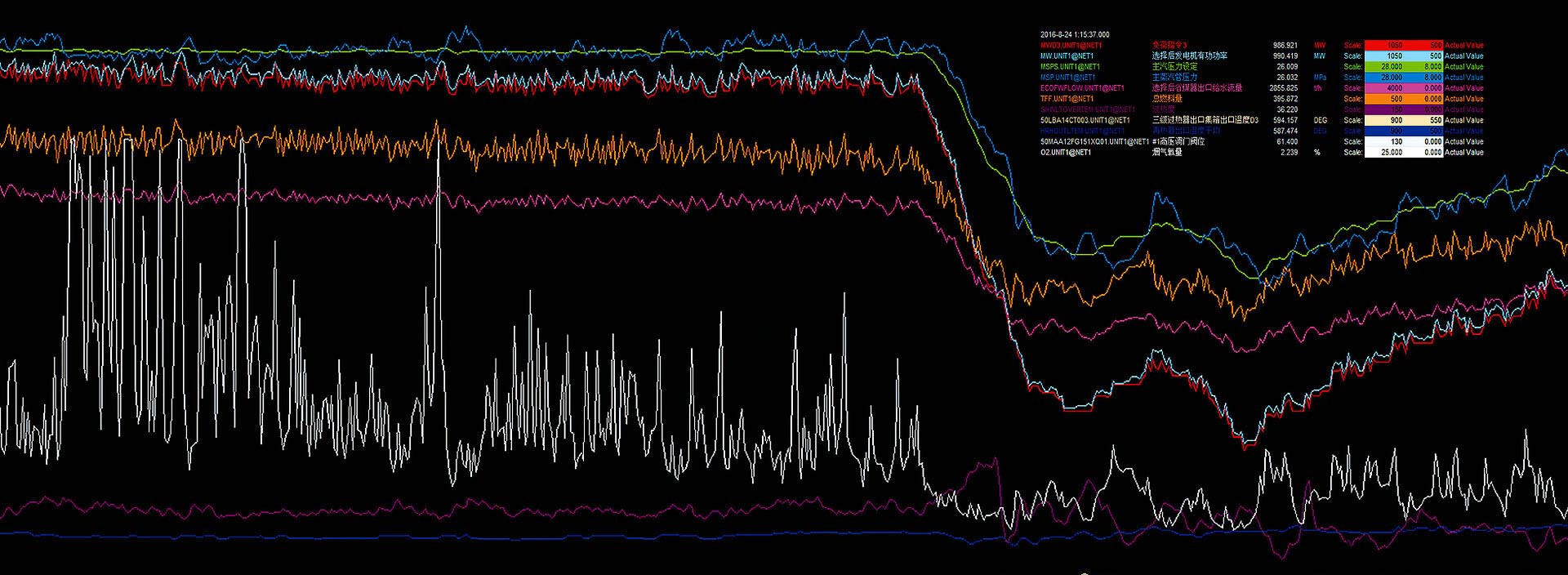
Task: Edit the 25.000 scale maximum for O2
Action: (1392, 152)
